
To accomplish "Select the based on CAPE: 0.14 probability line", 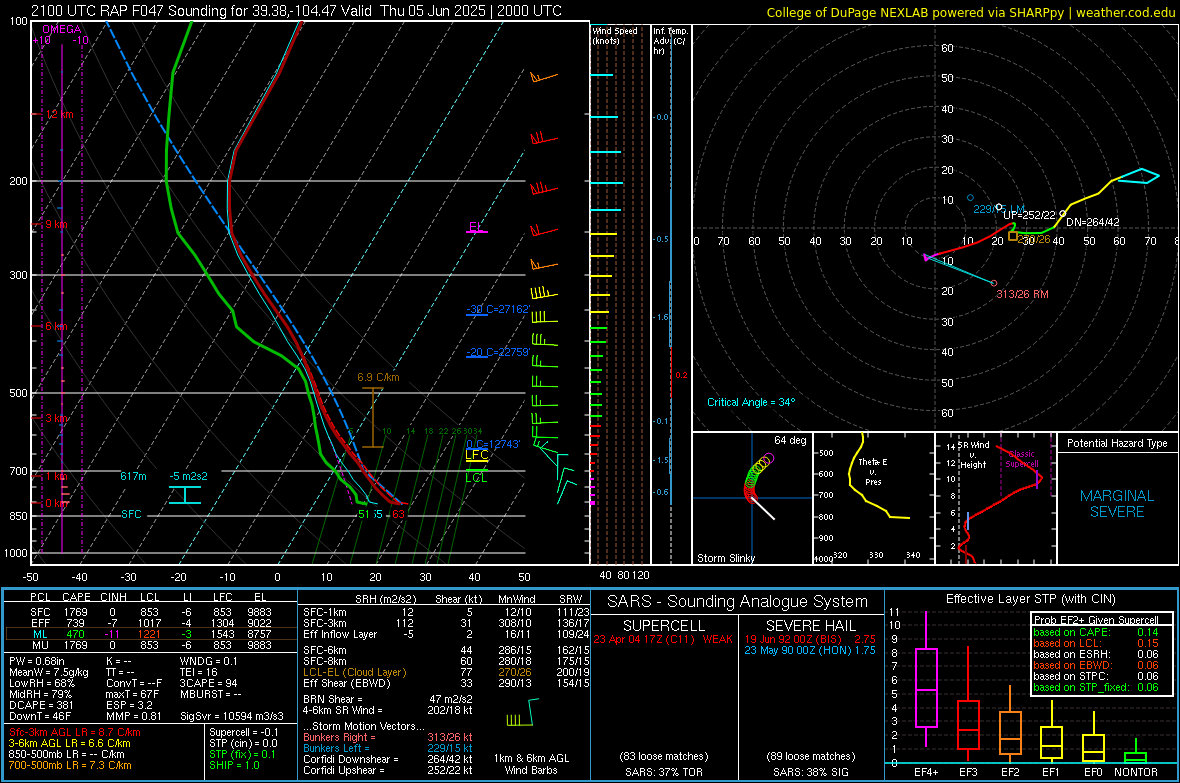I will tap(1096, 632).
